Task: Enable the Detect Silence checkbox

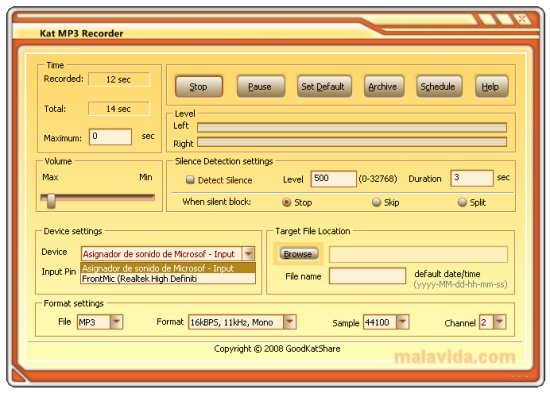Action: [190, 180]
